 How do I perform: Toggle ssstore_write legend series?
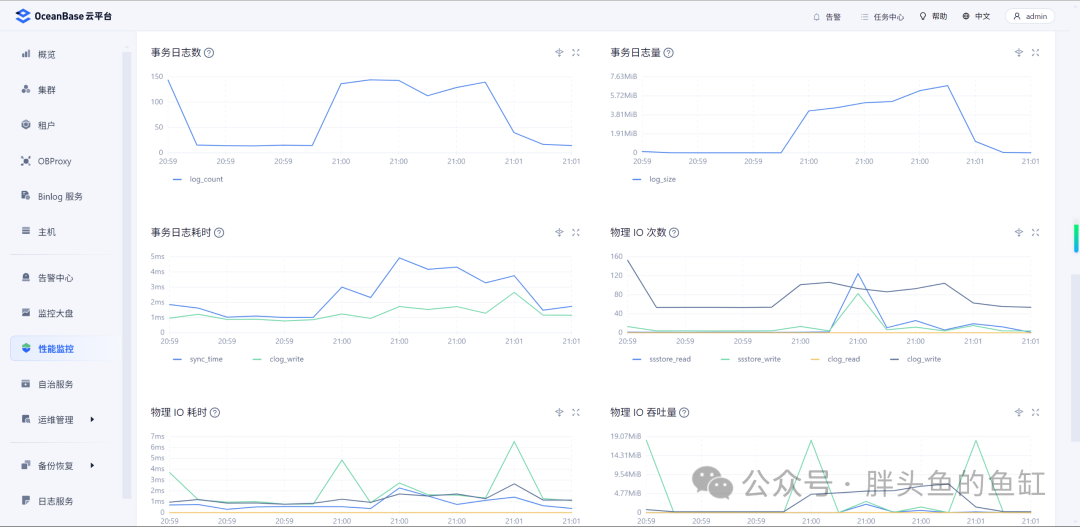(750, 360)
